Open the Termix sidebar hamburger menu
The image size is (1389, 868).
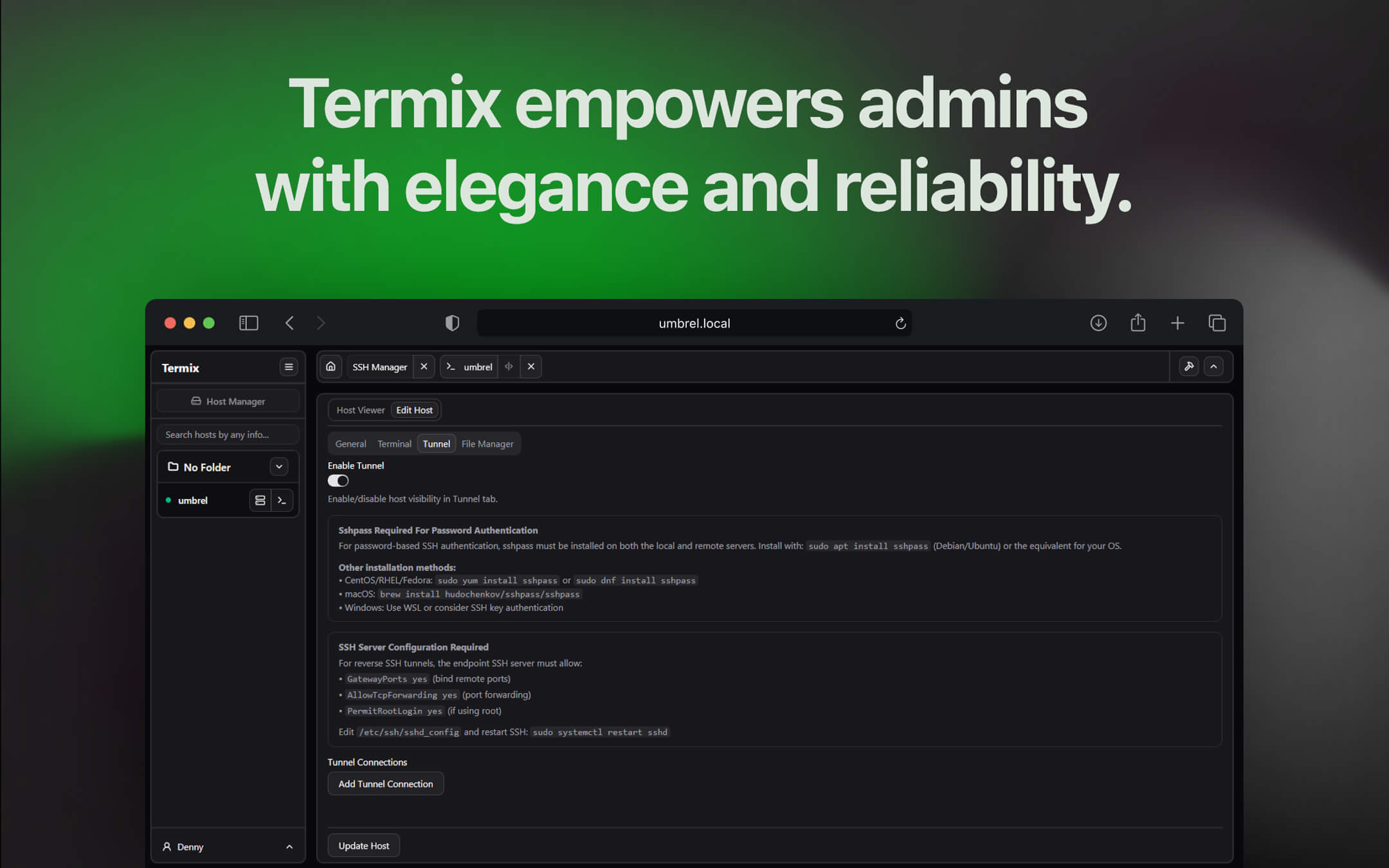click(289, 367)
